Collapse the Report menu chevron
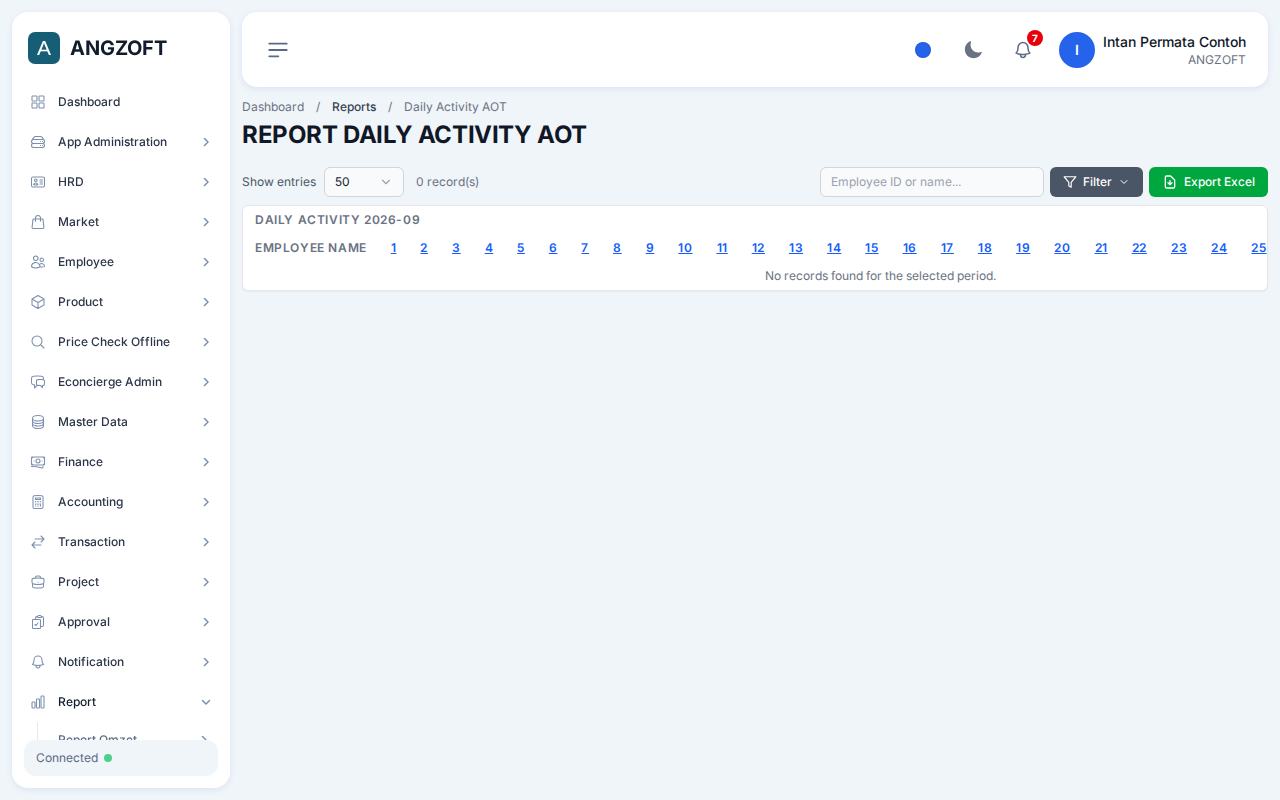The width and height of the screenshot is (1280, 800). click(206, 702)
